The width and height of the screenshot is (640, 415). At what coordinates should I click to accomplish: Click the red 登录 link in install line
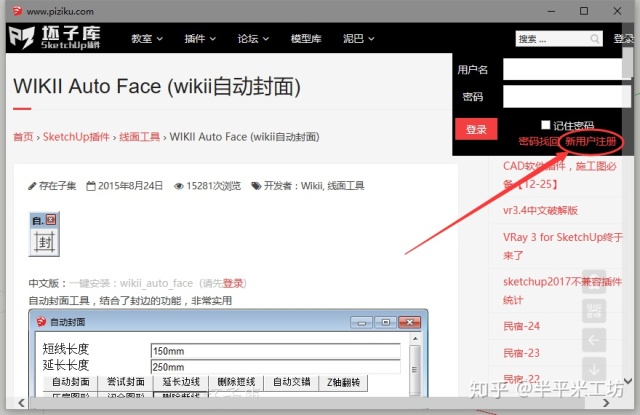tap(233, 283)
